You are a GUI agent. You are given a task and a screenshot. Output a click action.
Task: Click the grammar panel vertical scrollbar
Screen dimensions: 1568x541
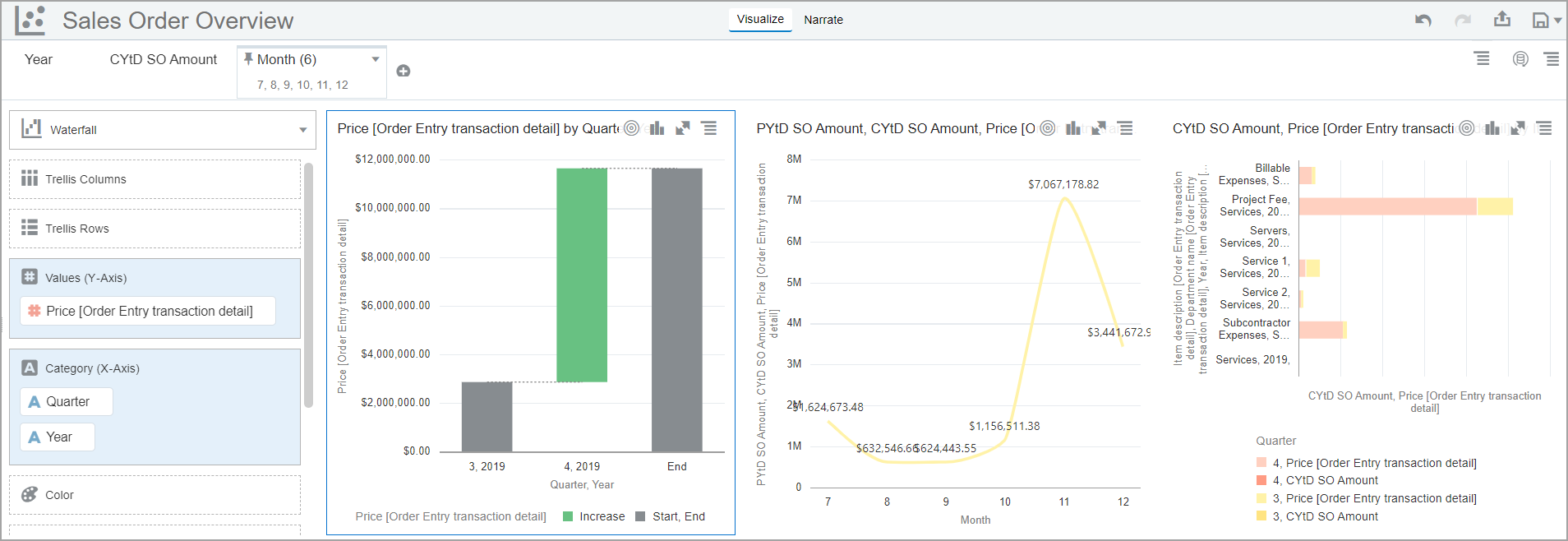tap(309, 284)
